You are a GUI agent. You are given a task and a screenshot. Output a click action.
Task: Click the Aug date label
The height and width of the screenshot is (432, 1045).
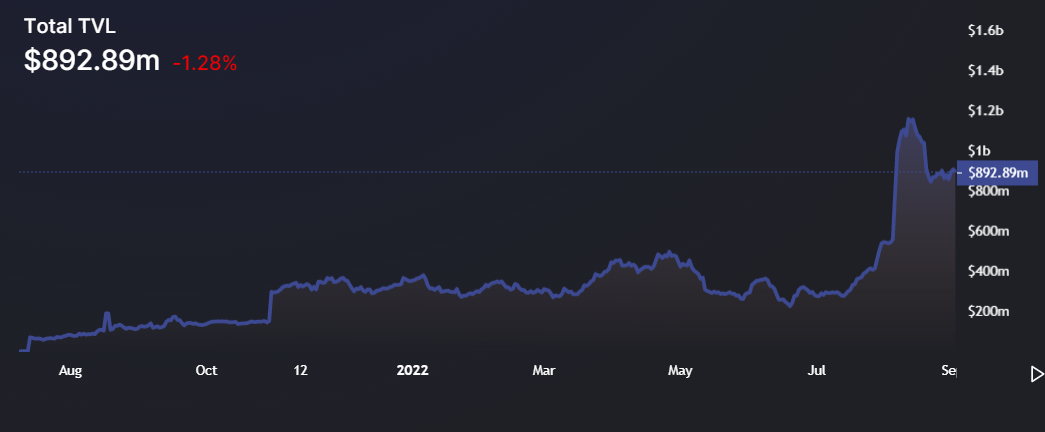[x=70, y=371]
